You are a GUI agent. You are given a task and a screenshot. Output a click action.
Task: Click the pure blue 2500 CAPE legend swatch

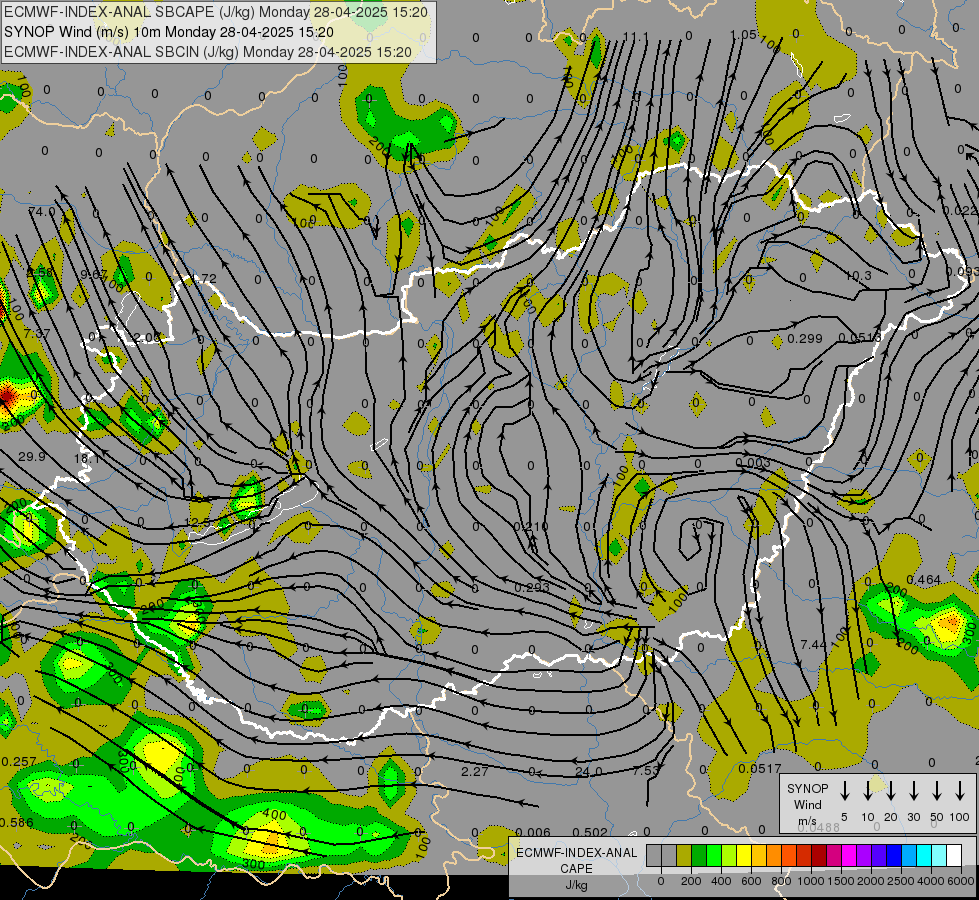[894, 855]
